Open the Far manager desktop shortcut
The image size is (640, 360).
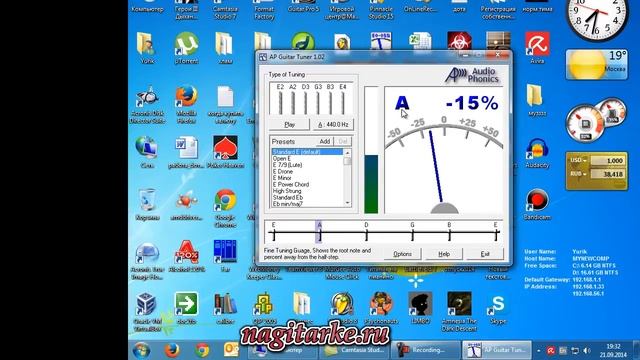(x=225, y=252)
